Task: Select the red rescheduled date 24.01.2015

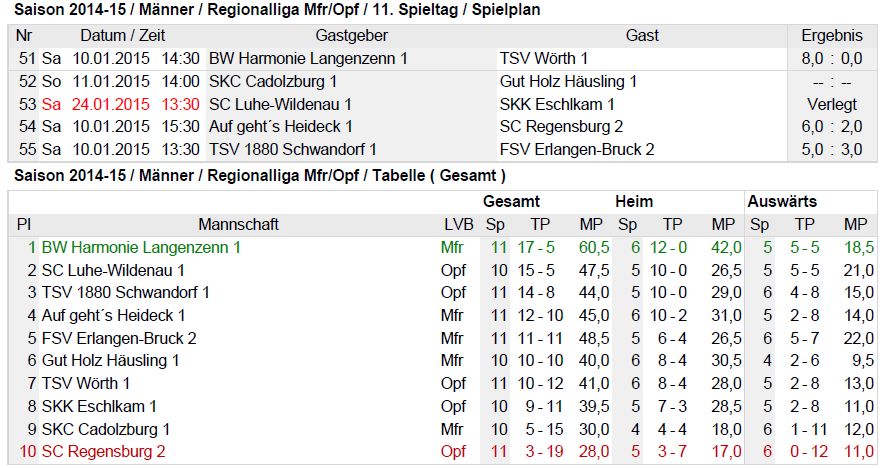Action: point(110,105)
